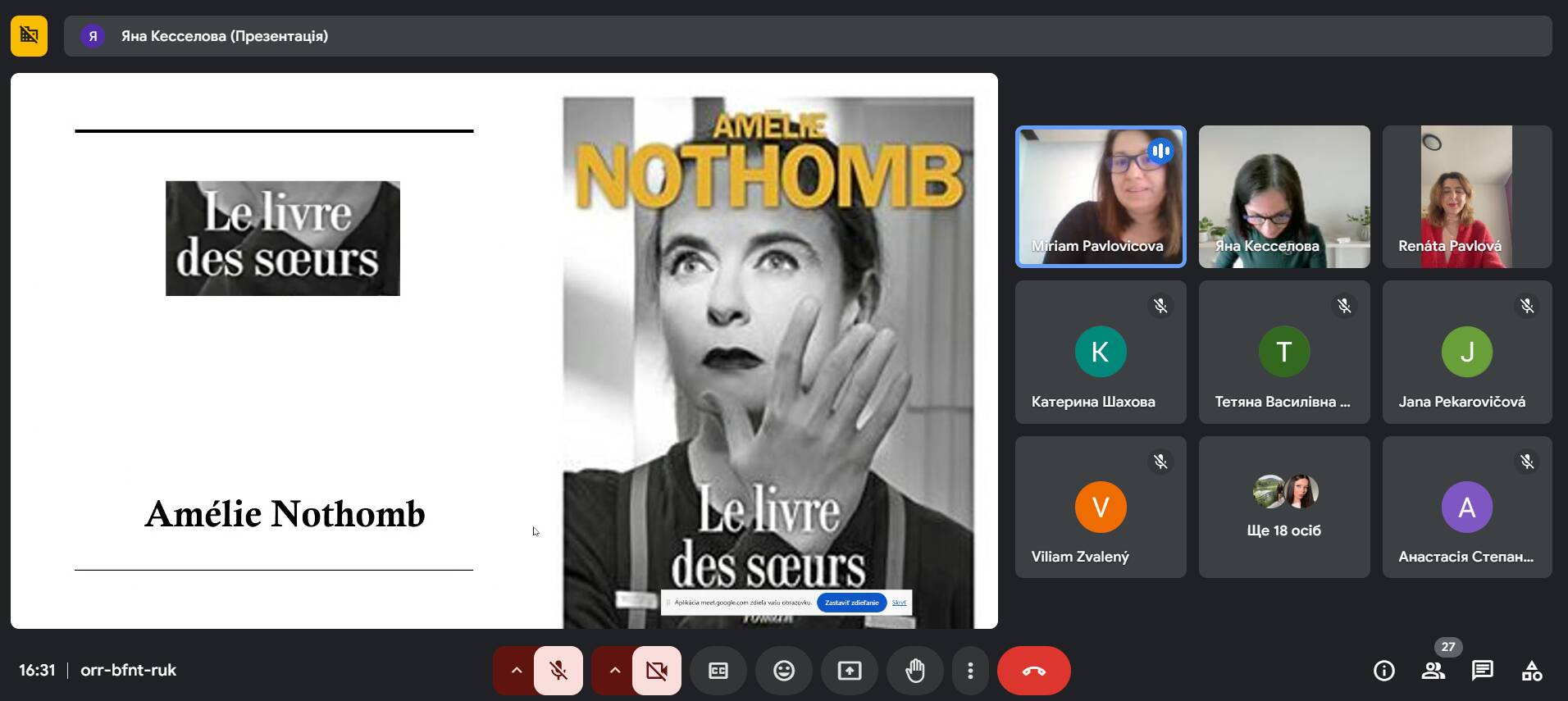Expand audio settings arrow beside microphone
Image resolution: width=1568 pixels, height=701 pixels.
click(516, 671)
